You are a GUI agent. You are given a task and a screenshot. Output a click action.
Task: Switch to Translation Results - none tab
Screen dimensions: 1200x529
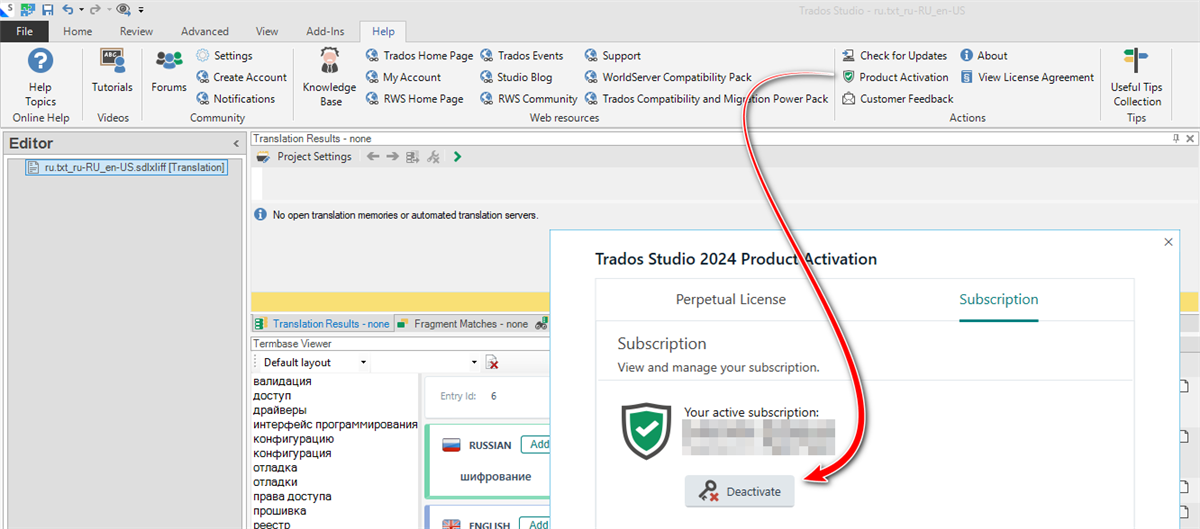point(322,324)
